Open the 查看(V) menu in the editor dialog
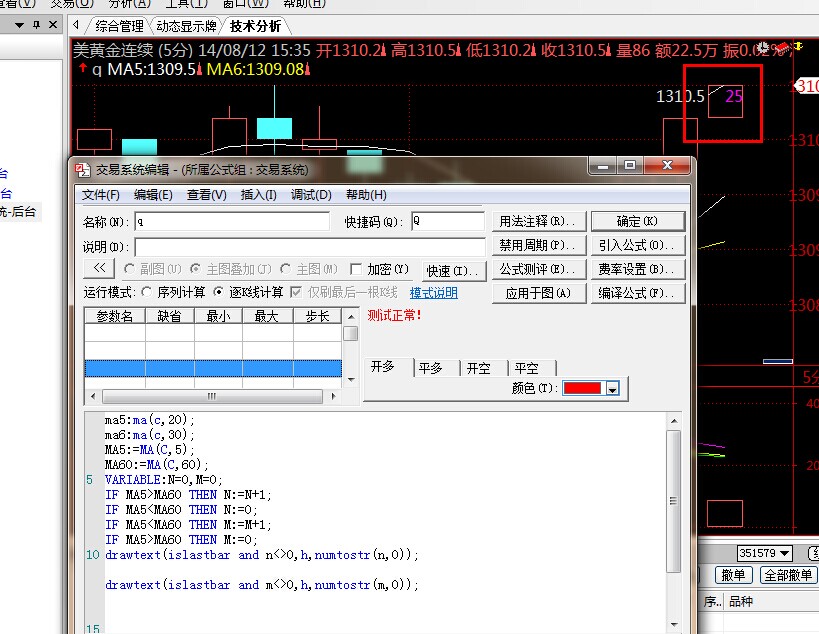The image size is (819, 634). pyautogui.click(x=207, y=195)
